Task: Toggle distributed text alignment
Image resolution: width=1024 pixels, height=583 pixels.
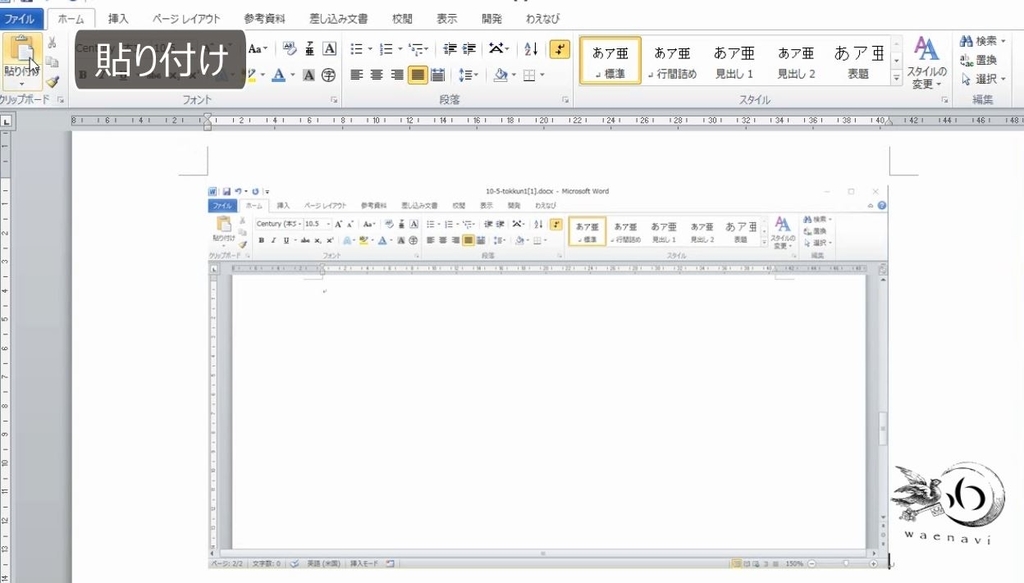Action: (x=437, y=75)
